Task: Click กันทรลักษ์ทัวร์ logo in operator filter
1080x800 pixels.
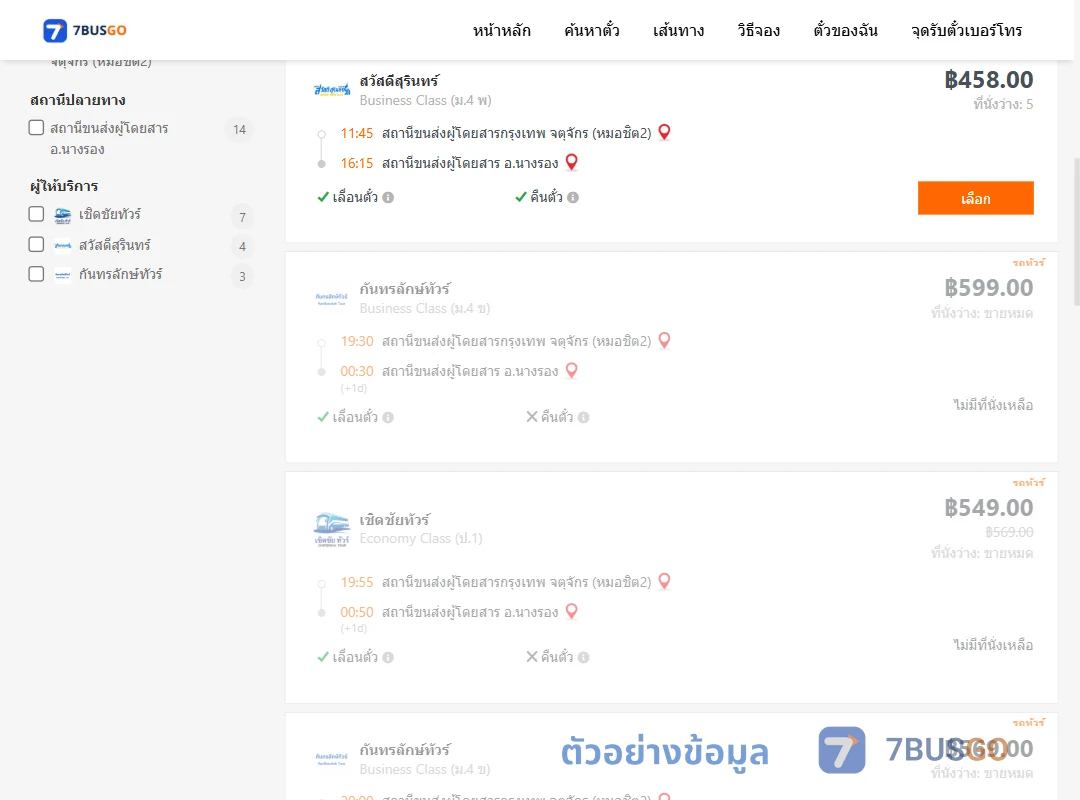Action: pyautogui.click(x=63, y=274)
